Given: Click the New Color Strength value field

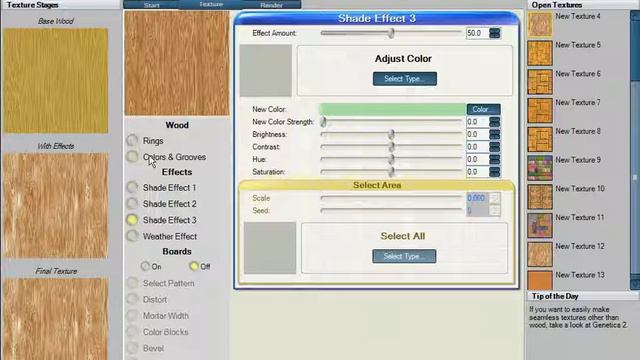Looking at the screenshot, I should tap(477, 122).
